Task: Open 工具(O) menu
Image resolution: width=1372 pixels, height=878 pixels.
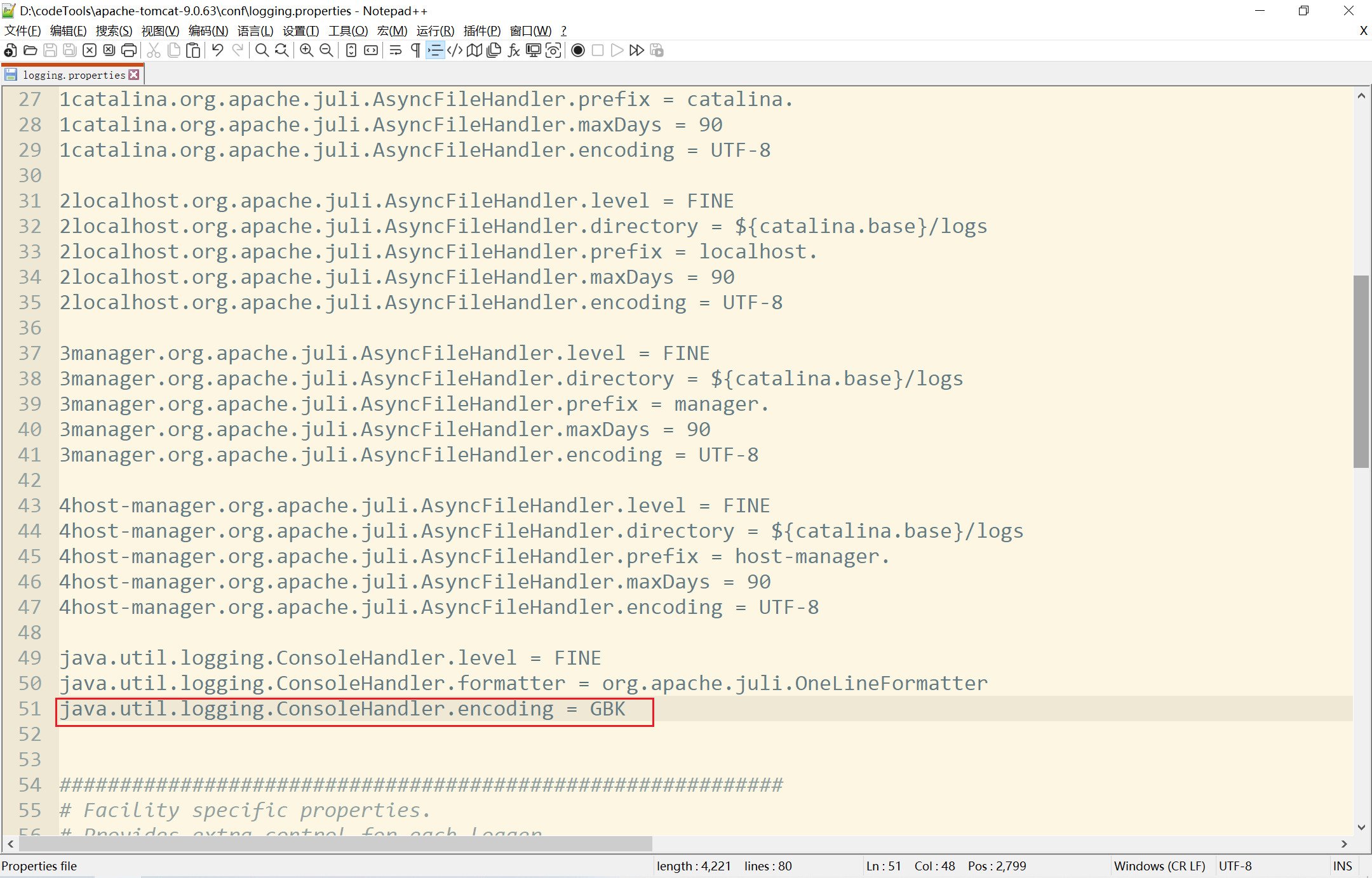Action: pos(348,31)
